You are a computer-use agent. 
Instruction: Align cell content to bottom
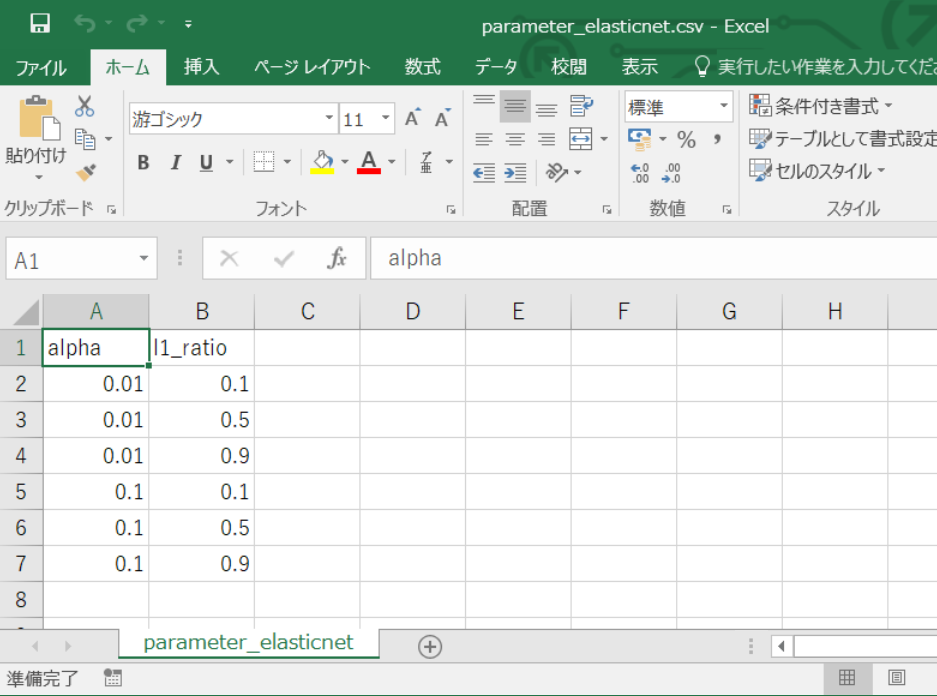(x=546, y=108)
